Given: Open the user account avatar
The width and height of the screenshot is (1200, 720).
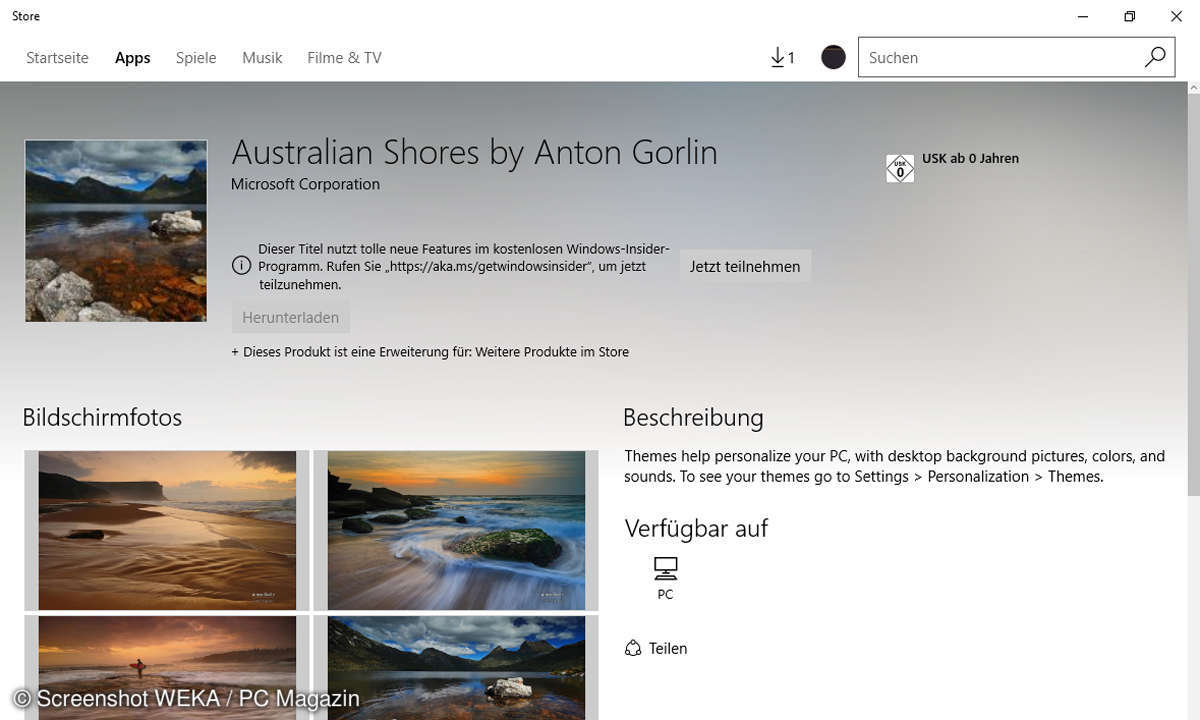Looking at the screenshot, I should (833, 57).
